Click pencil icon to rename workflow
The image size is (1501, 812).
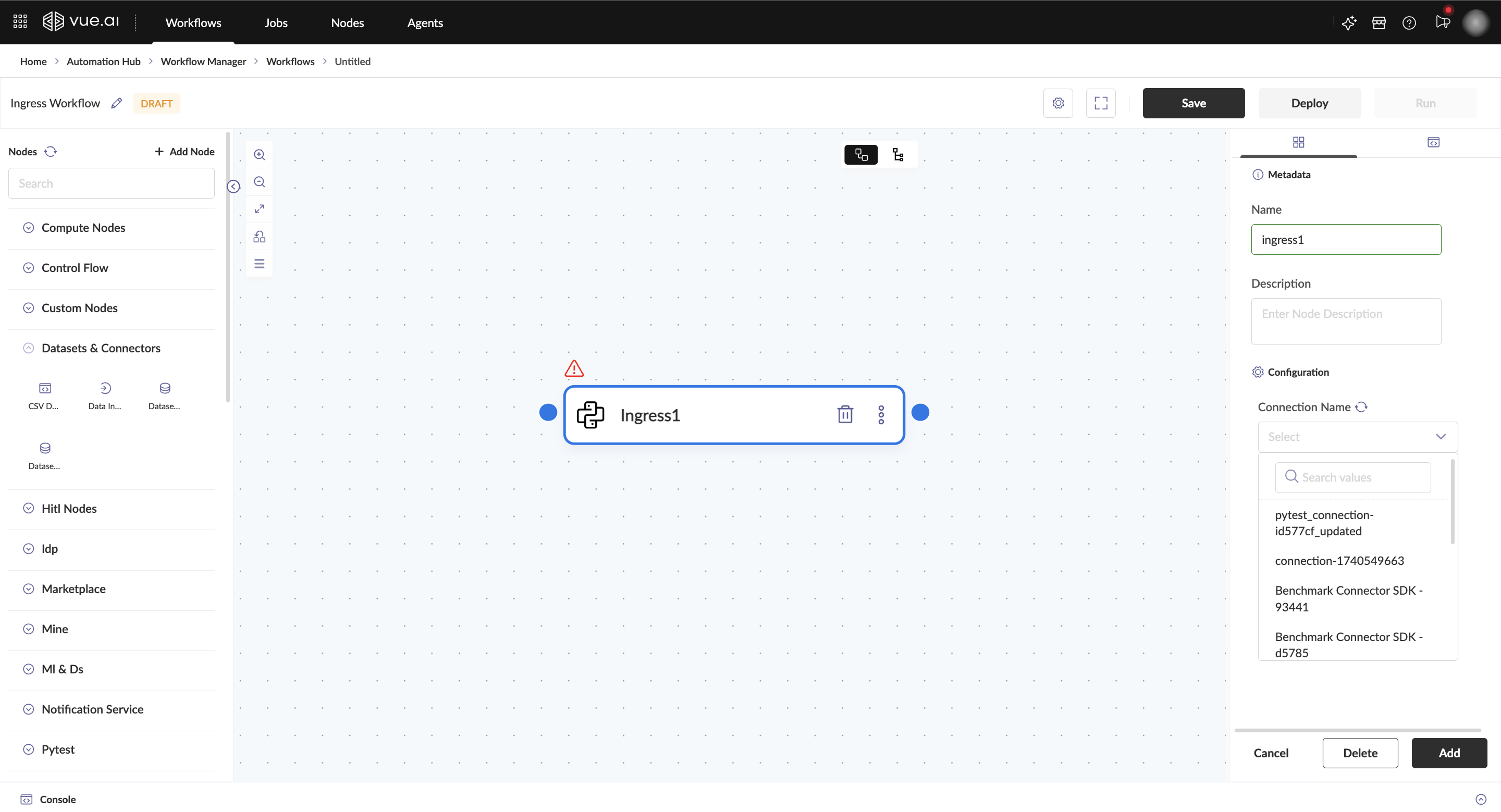[x=117, y=103]
